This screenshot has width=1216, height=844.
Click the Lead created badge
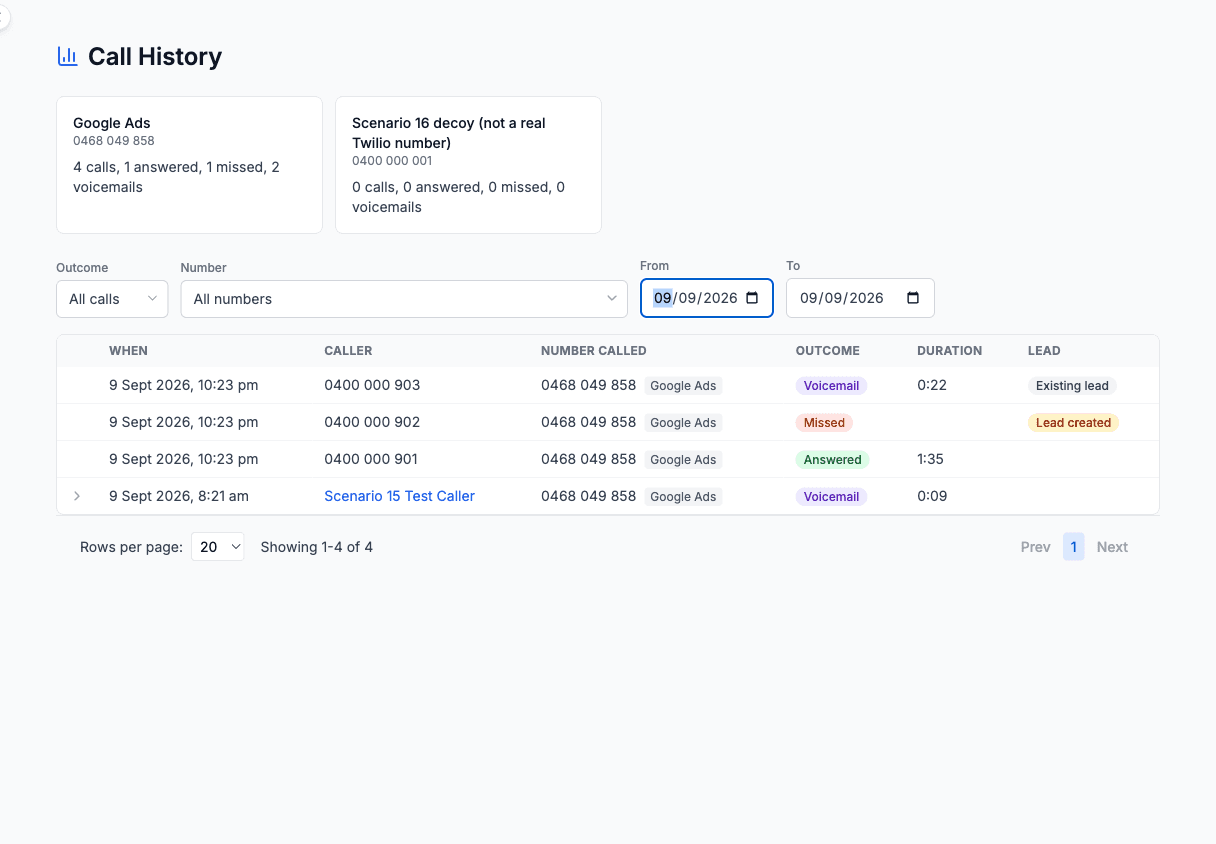1073,422
